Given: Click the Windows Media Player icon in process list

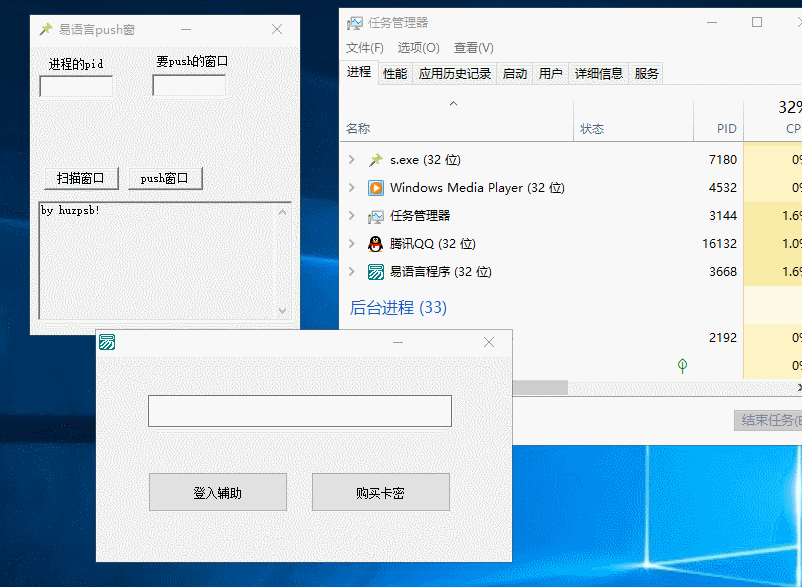Looking at the screenshot, I should point(376,188).
